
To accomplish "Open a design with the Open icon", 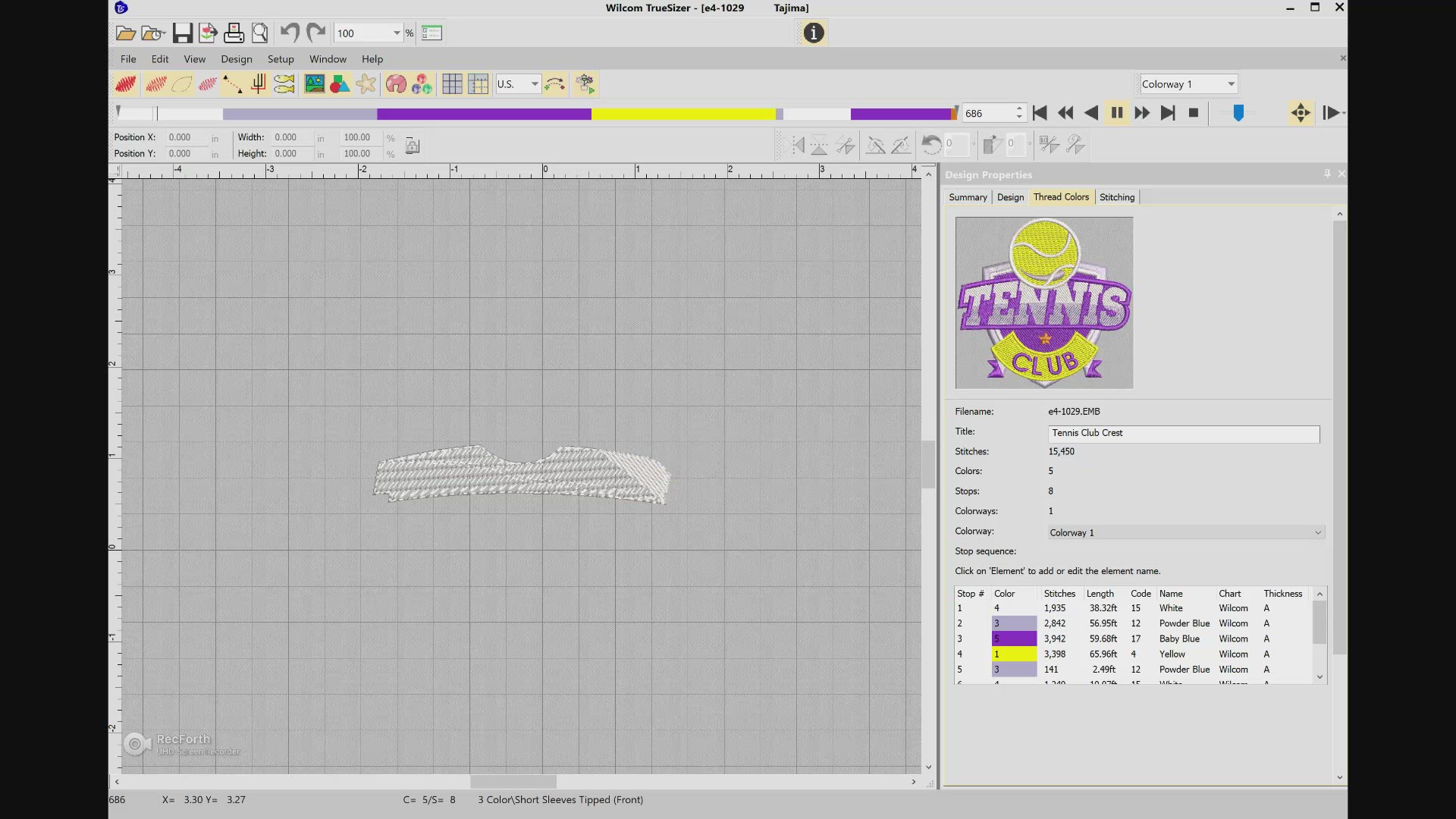I will tap(124, 33).
